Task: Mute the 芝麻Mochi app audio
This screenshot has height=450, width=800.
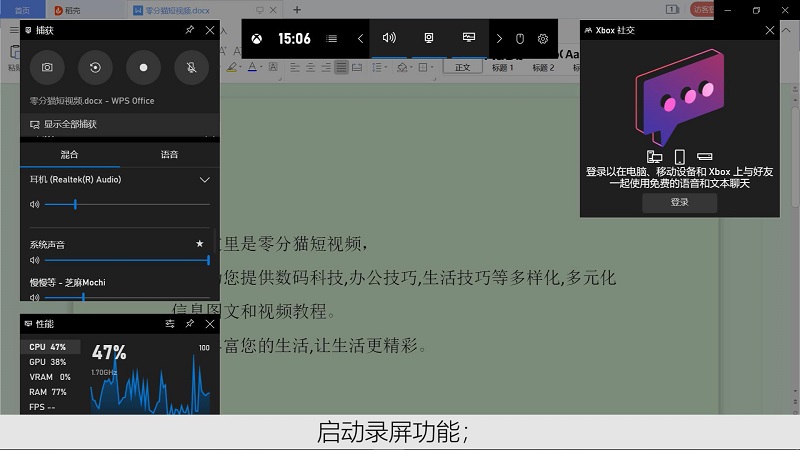Action: pos(34,297)
